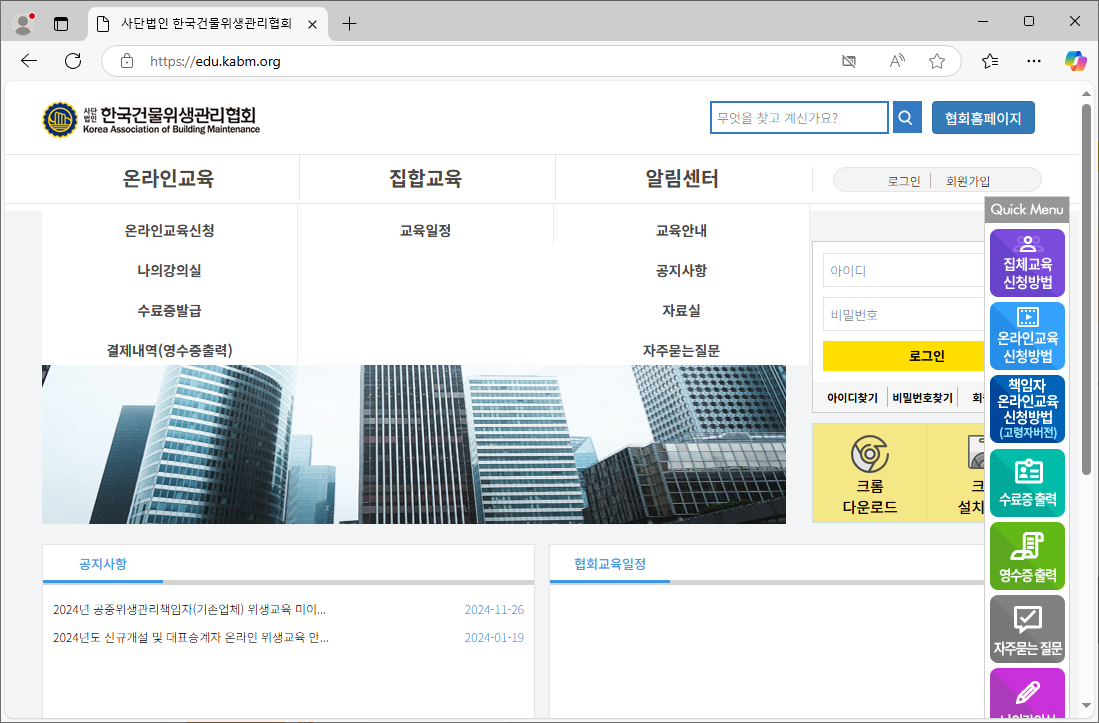1099x723 pixels.
Task: Refresh the current page
Action: (73, 61)
